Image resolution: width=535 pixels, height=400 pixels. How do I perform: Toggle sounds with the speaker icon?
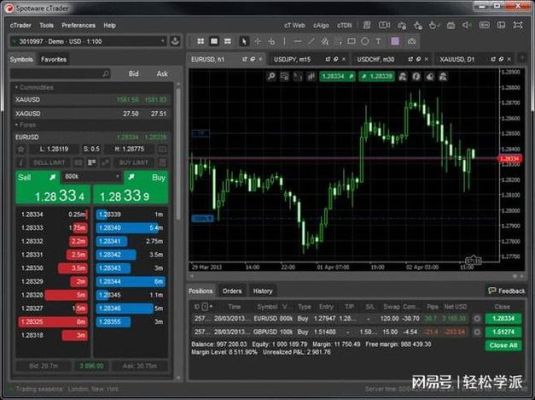point(467,25)
